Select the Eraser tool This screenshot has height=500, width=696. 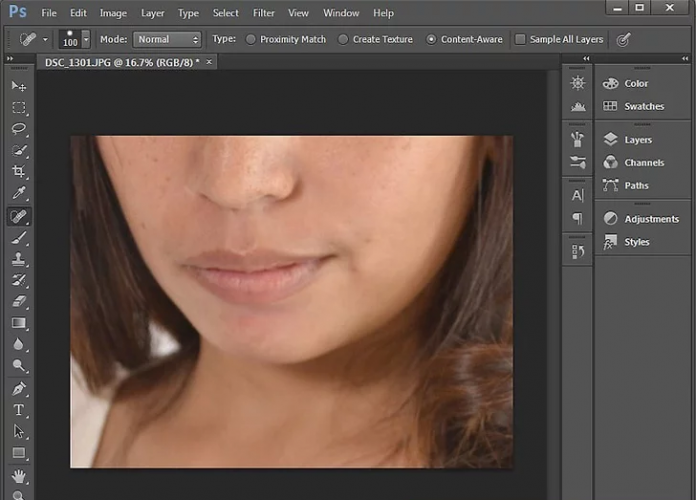[x=19, y=302]
